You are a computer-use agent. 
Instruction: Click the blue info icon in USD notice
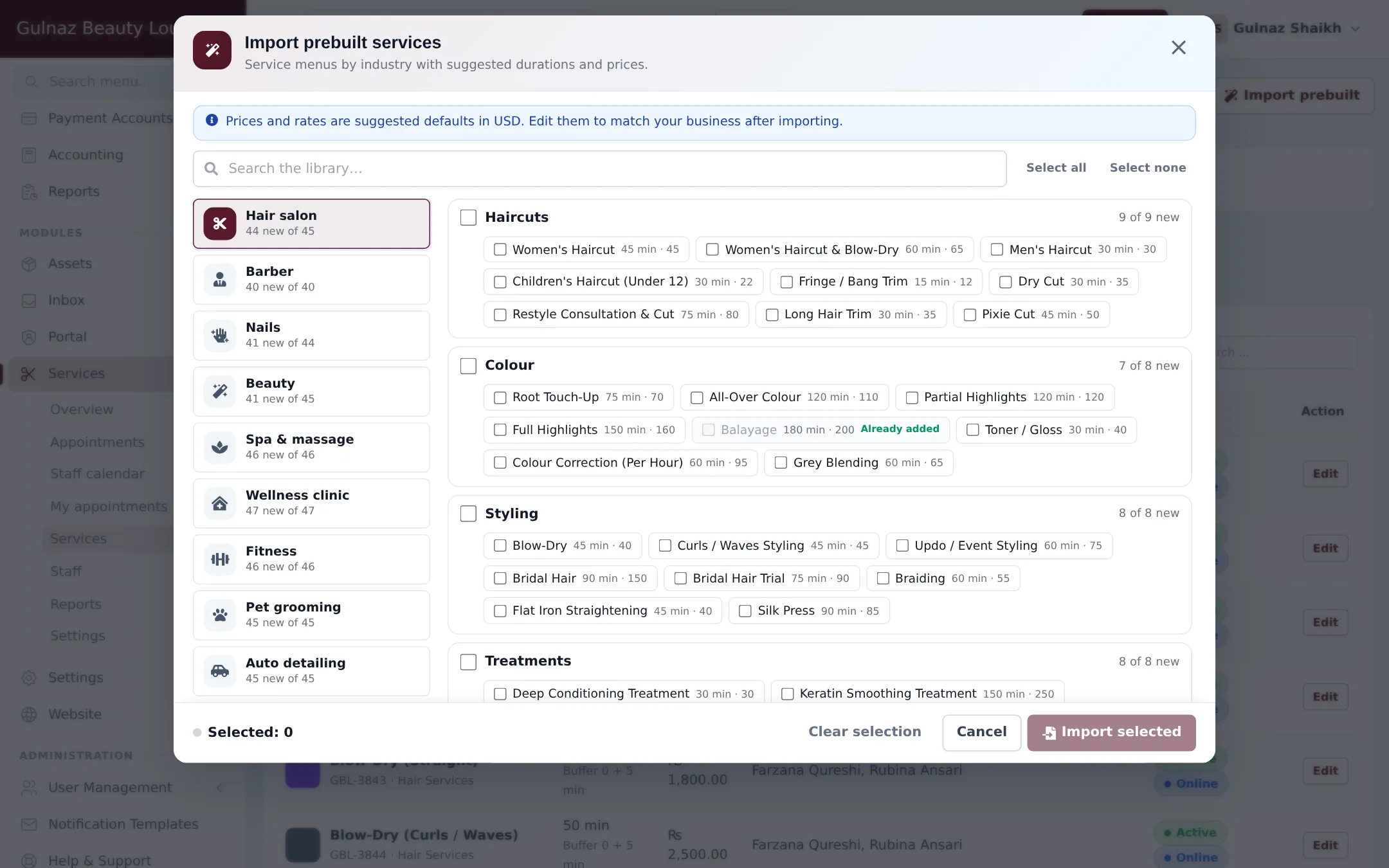click(212, 120)
